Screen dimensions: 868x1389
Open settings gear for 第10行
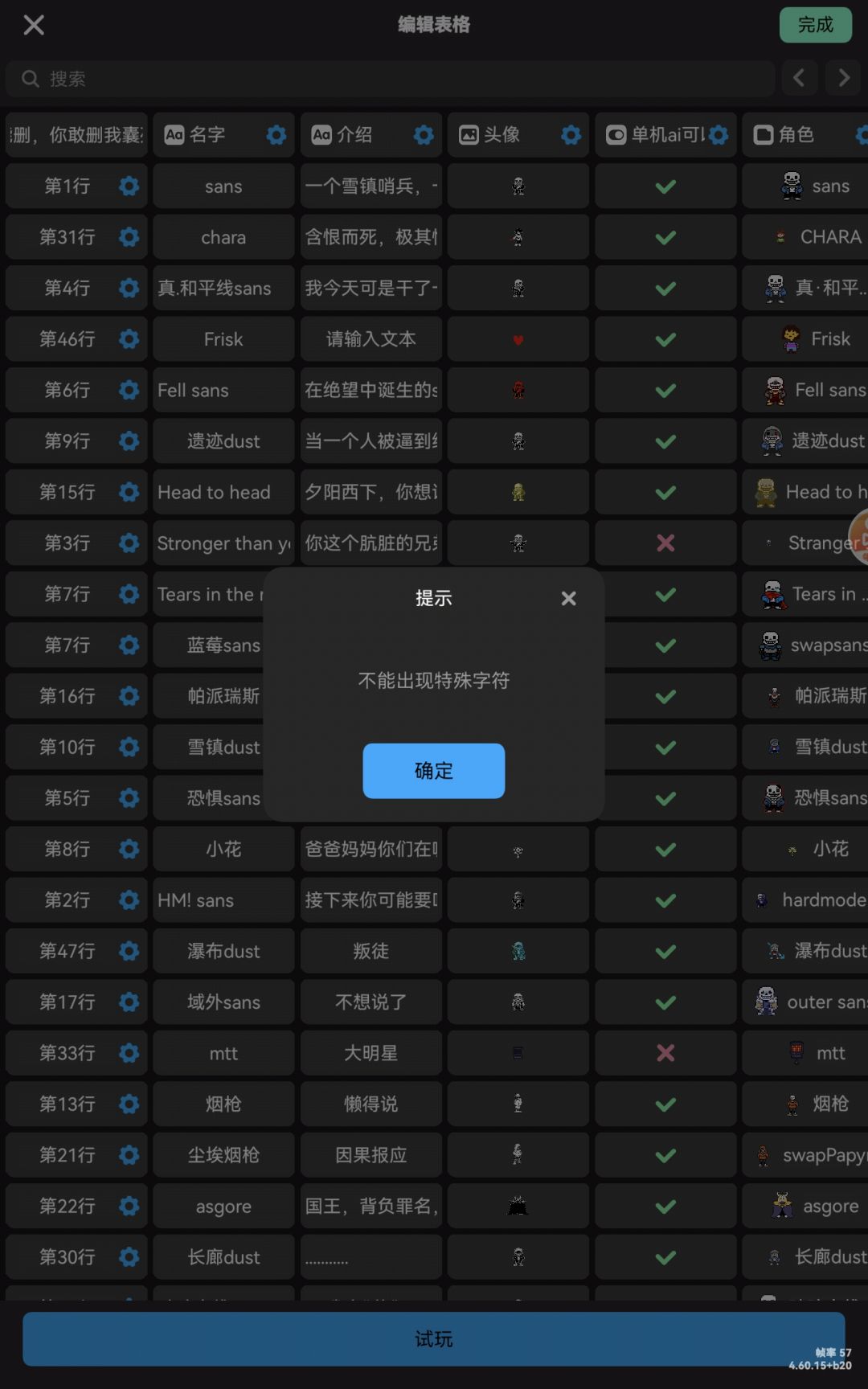[129, 747]
